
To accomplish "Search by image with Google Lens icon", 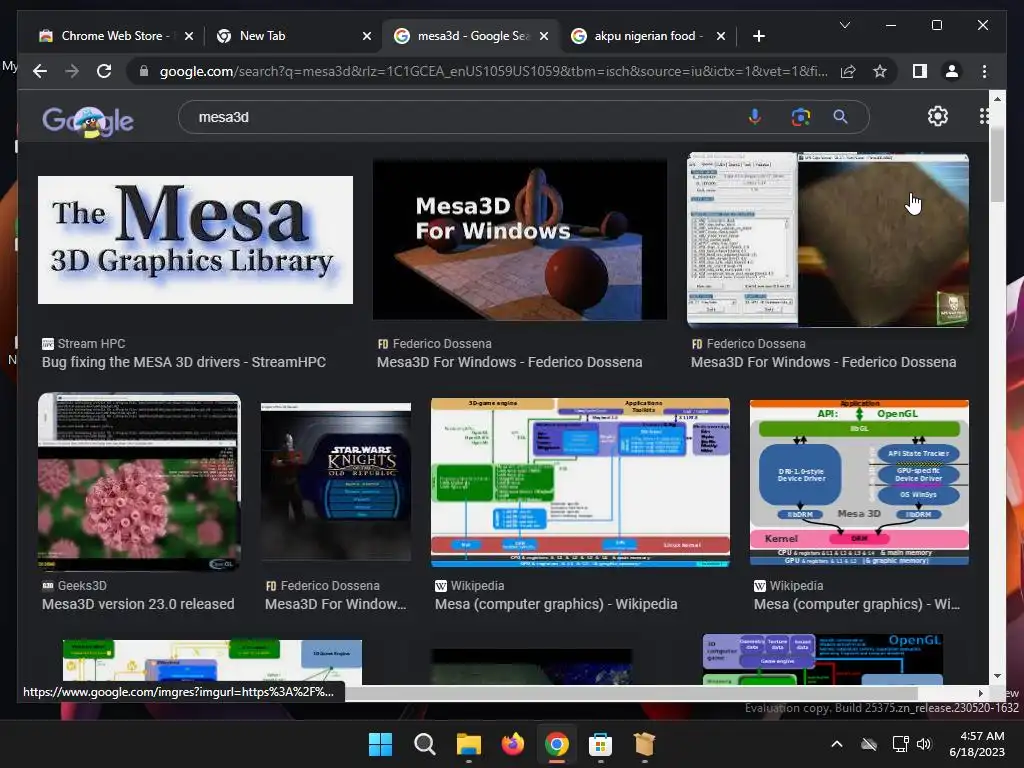I will pos(801,117).
